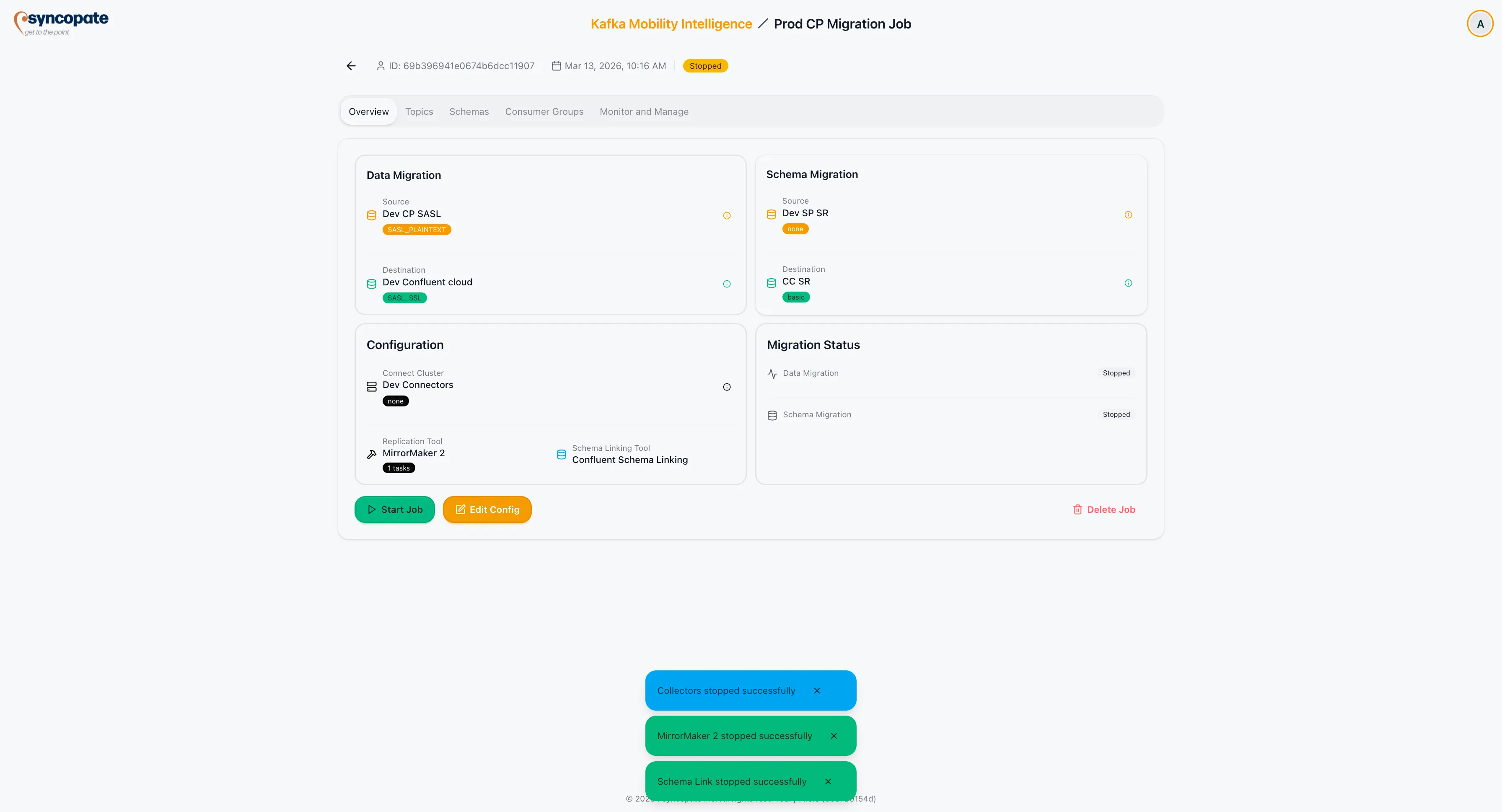Open Monitor and Manage tab
Viewport: 1502px width, 812px height.
644,111
